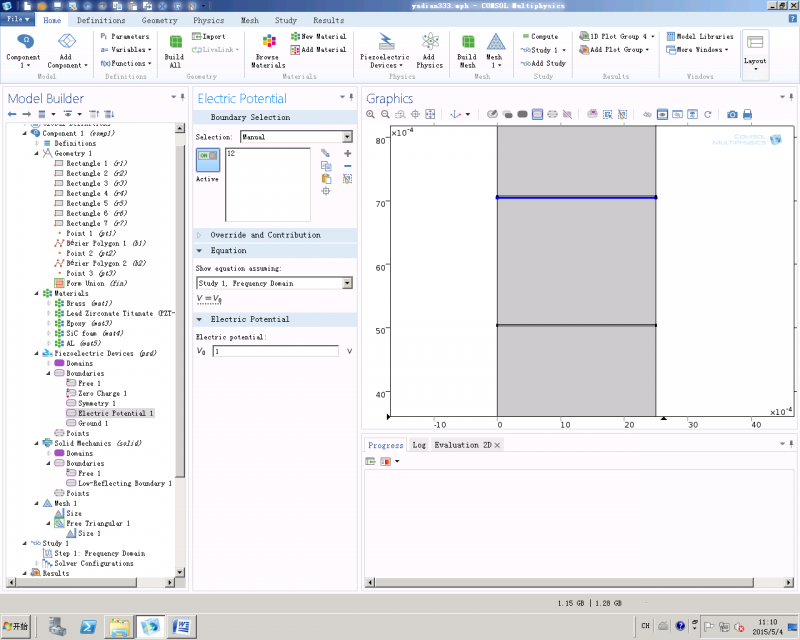Open the Selection dropdown set to Manual

pos(296,136)
